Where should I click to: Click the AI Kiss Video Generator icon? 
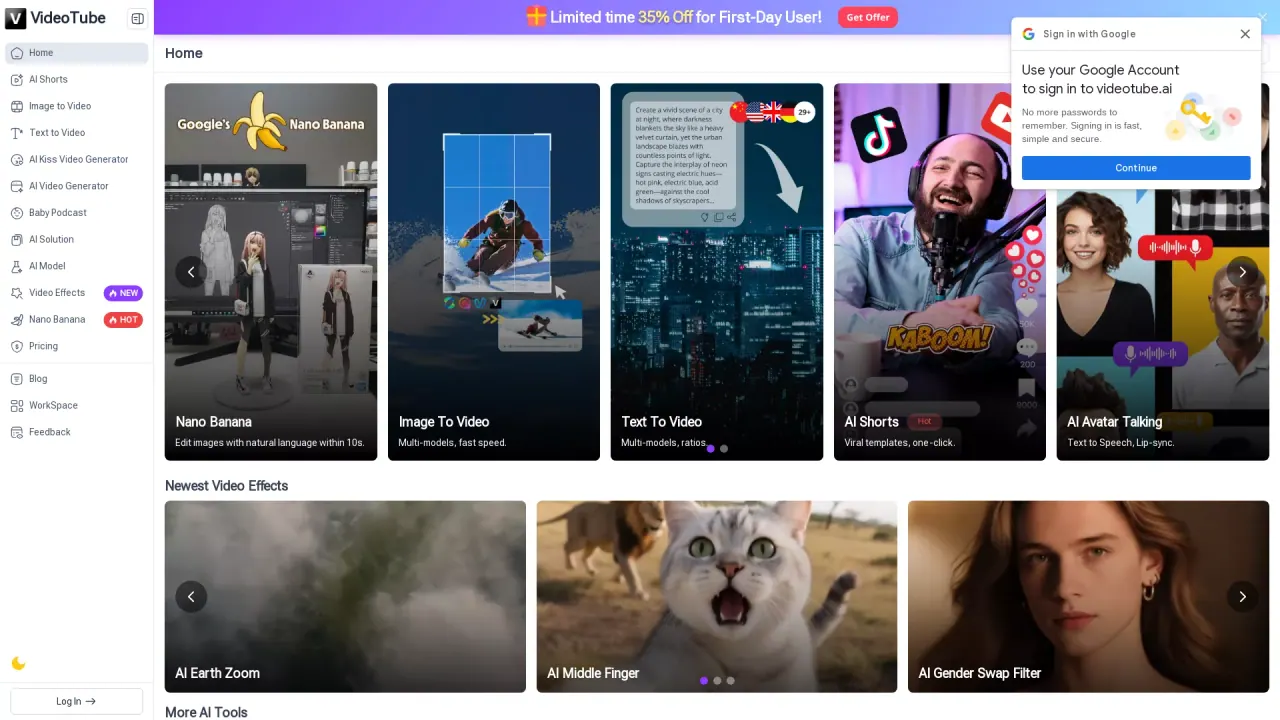pyautogui.click(x=17, y=160)
